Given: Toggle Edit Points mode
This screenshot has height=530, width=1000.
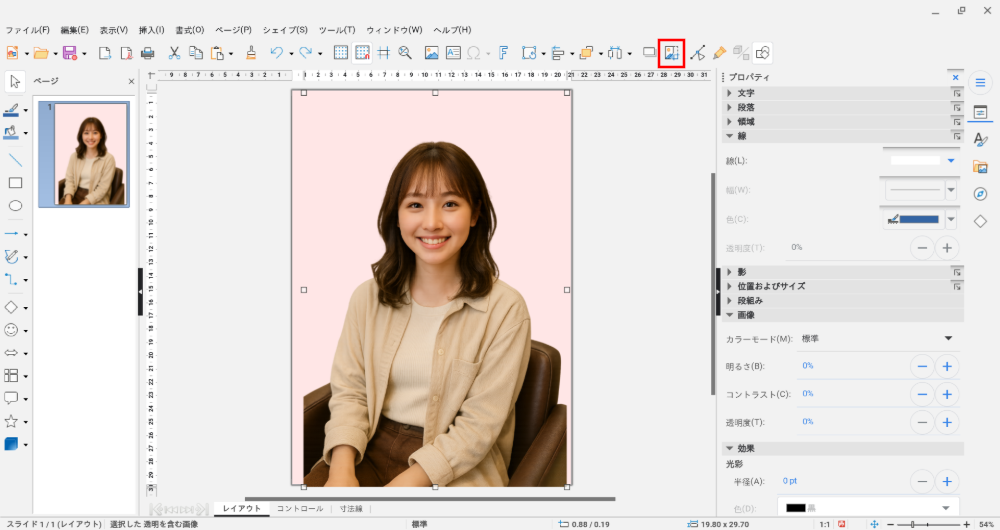Looking at the screenshot, I should coord(698,53).
